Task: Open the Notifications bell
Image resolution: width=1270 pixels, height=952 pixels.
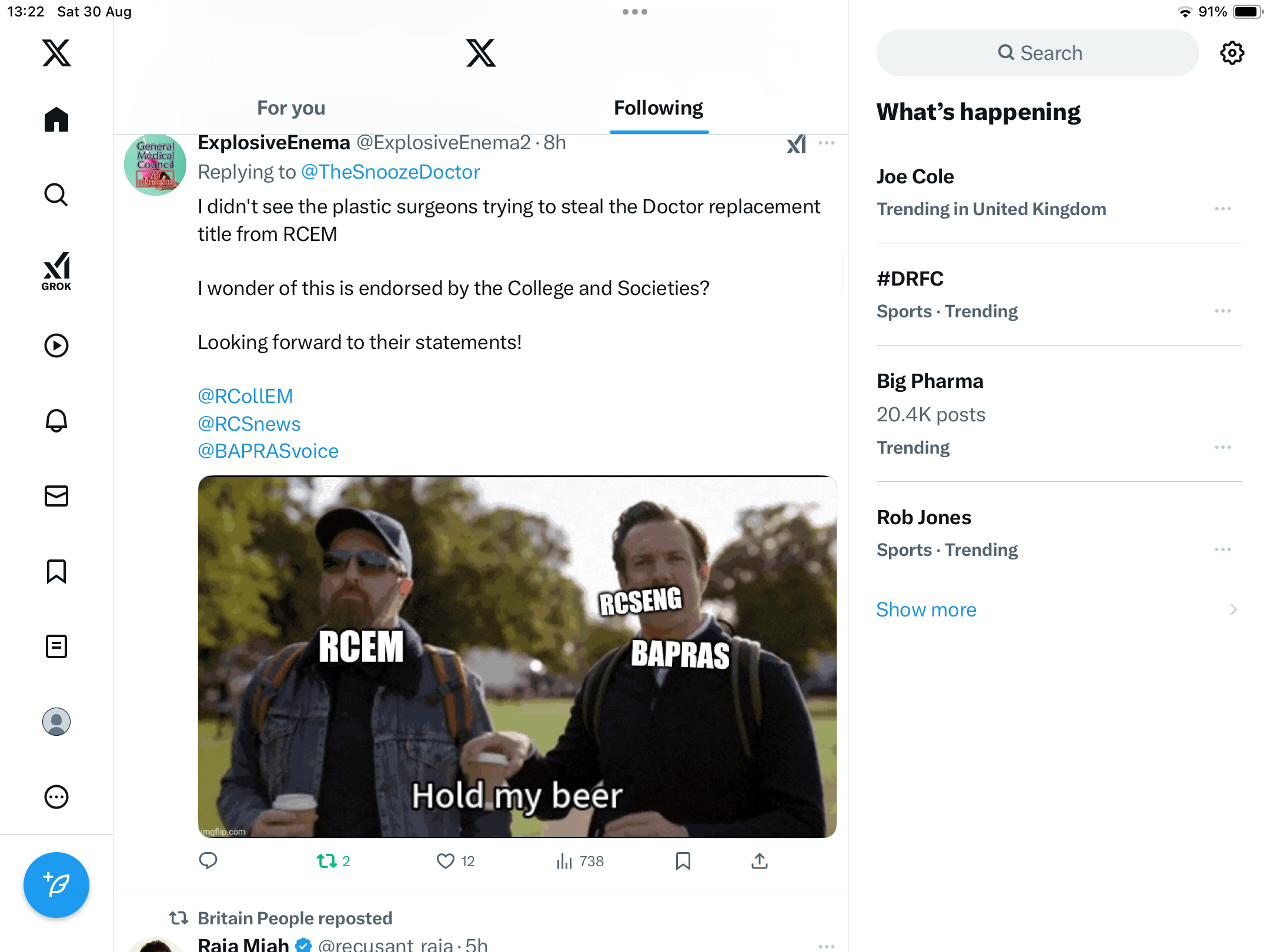Action: pyautogui.click(x=56, y=421)
